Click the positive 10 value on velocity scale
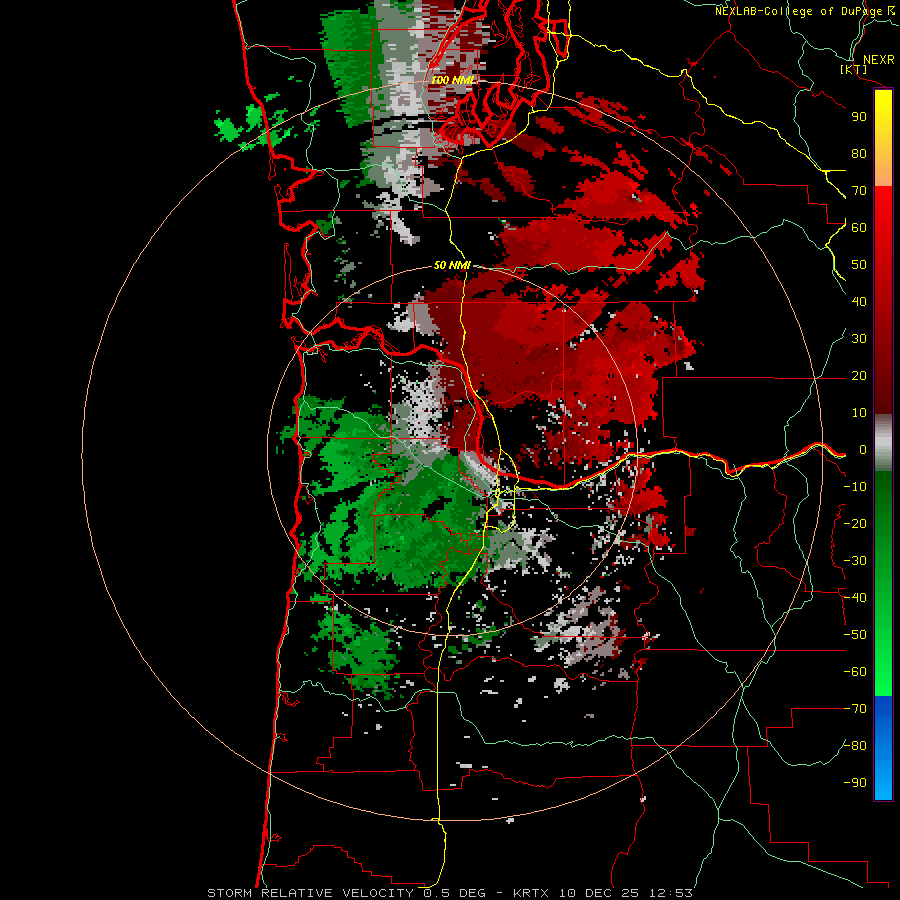 pos(859,413)
